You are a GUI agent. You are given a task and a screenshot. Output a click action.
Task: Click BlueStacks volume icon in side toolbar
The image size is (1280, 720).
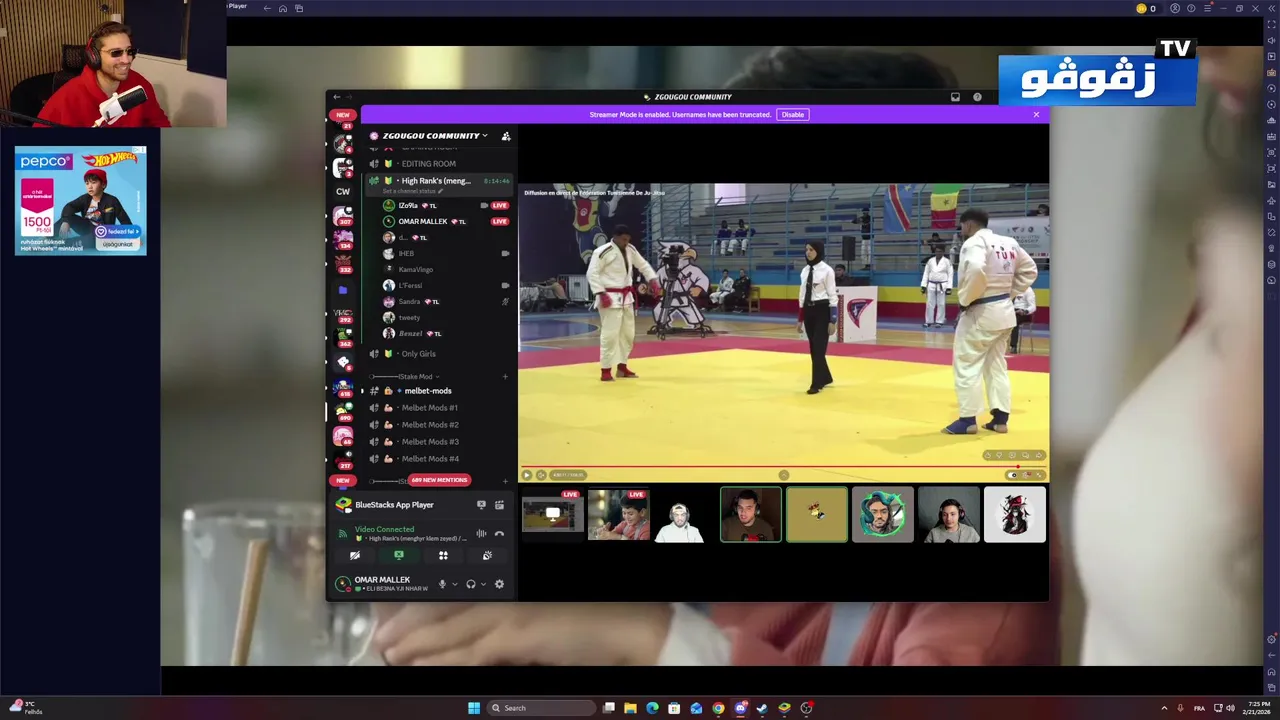(1271, 40)
